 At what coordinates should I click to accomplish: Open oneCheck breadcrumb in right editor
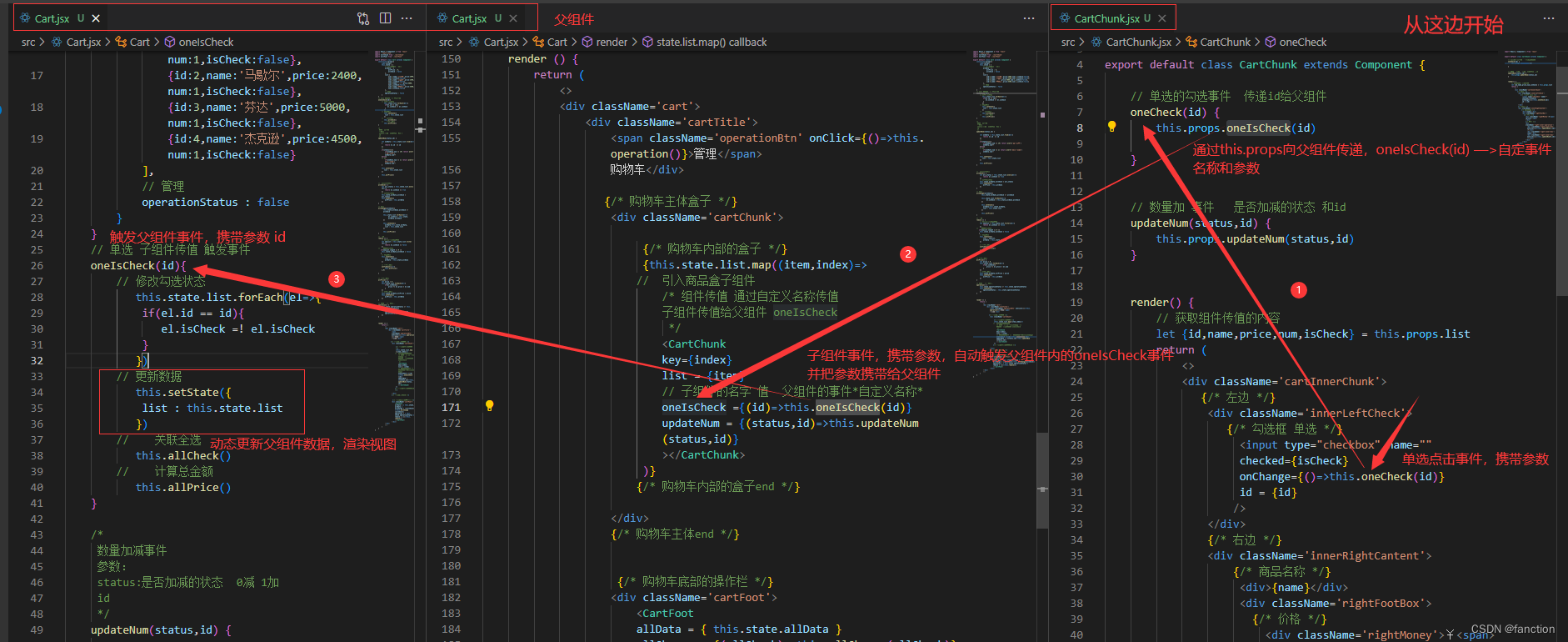[x=1296, y=42]
